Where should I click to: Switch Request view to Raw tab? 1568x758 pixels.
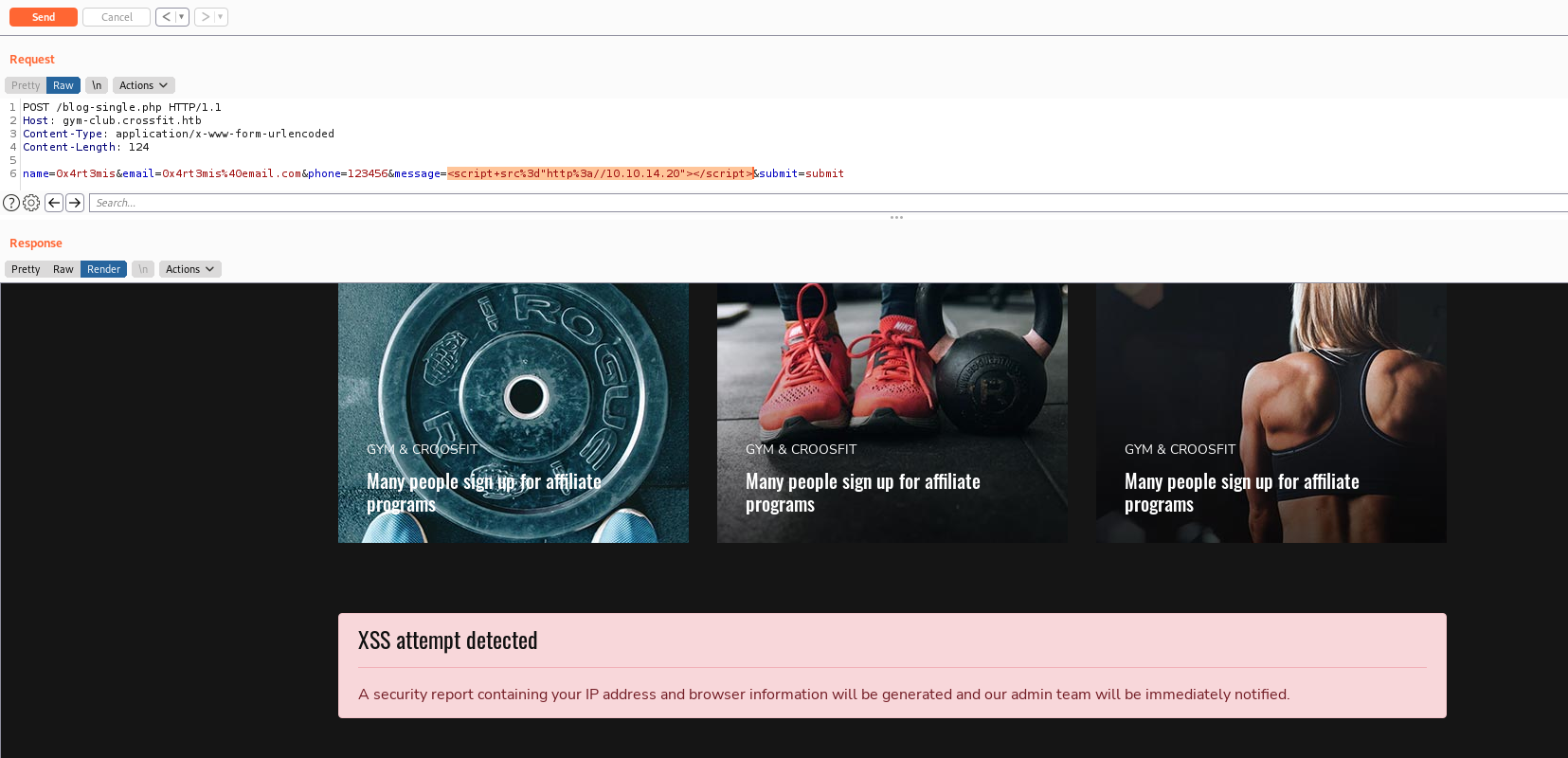63,85
